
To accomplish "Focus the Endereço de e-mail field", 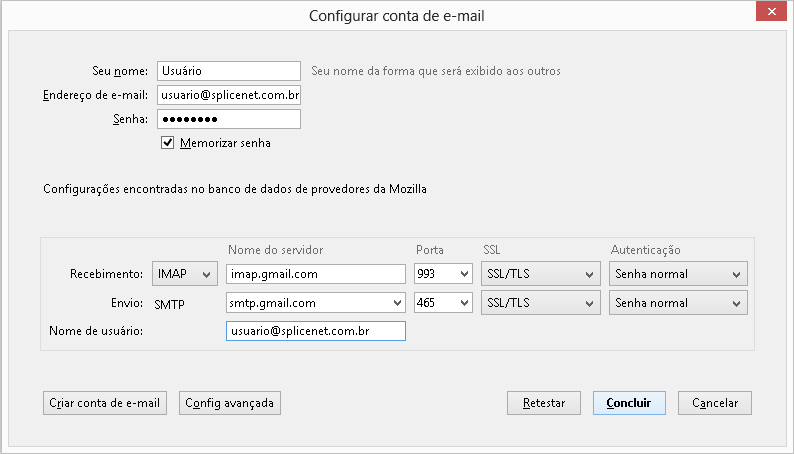I will pos(229,95).
